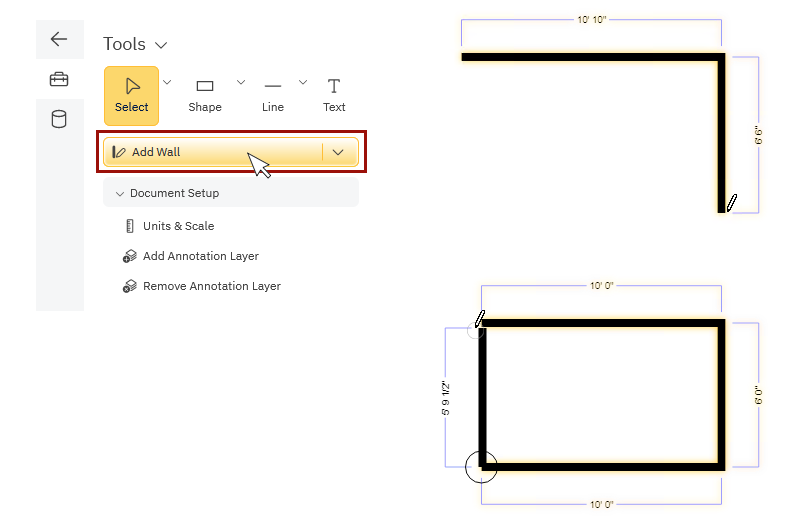Click Remove Annotation Layer
Screen dimensions: 795x530
211,286
